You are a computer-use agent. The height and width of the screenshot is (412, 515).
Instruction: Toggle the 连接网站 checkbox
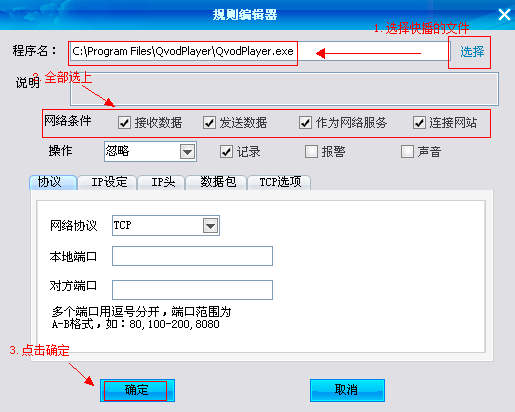coord(419,123)
